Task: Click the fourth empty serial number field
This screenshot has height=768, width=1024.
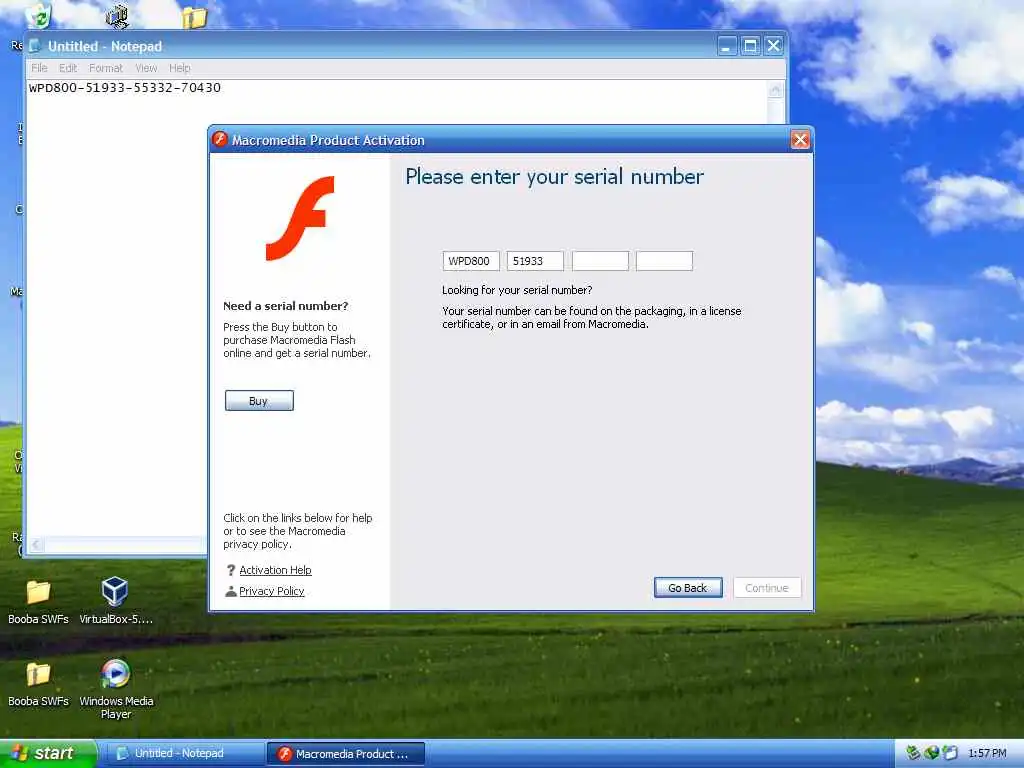Action: pyautogui.click(x=664, y=261)
